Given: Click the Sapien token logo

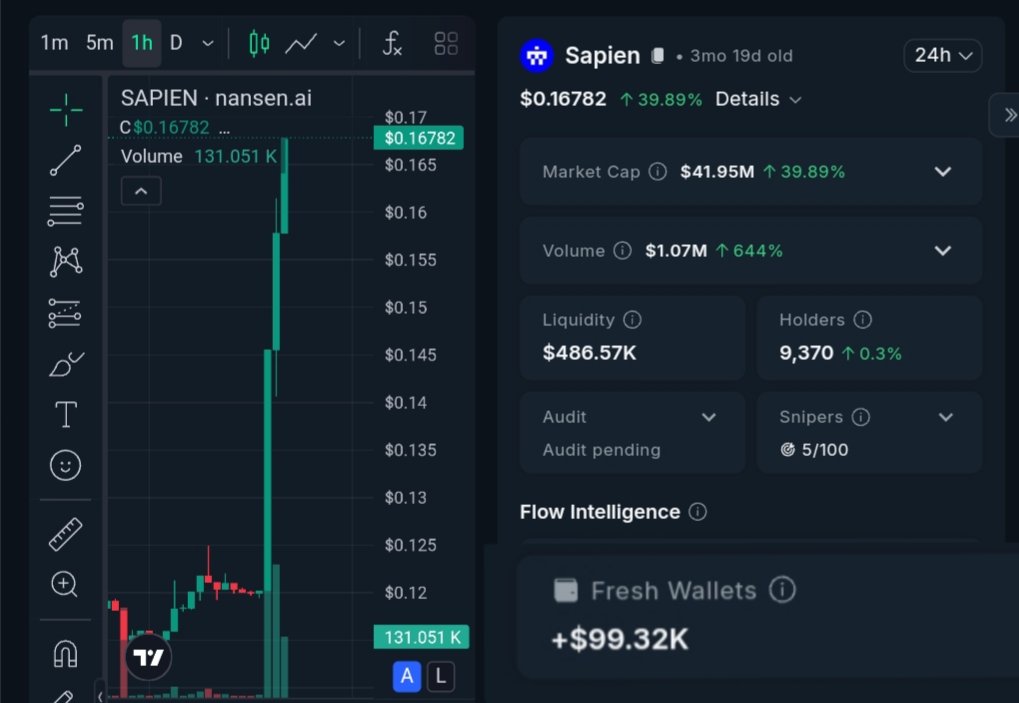Looking at the screenshot, I should point(537,56).
